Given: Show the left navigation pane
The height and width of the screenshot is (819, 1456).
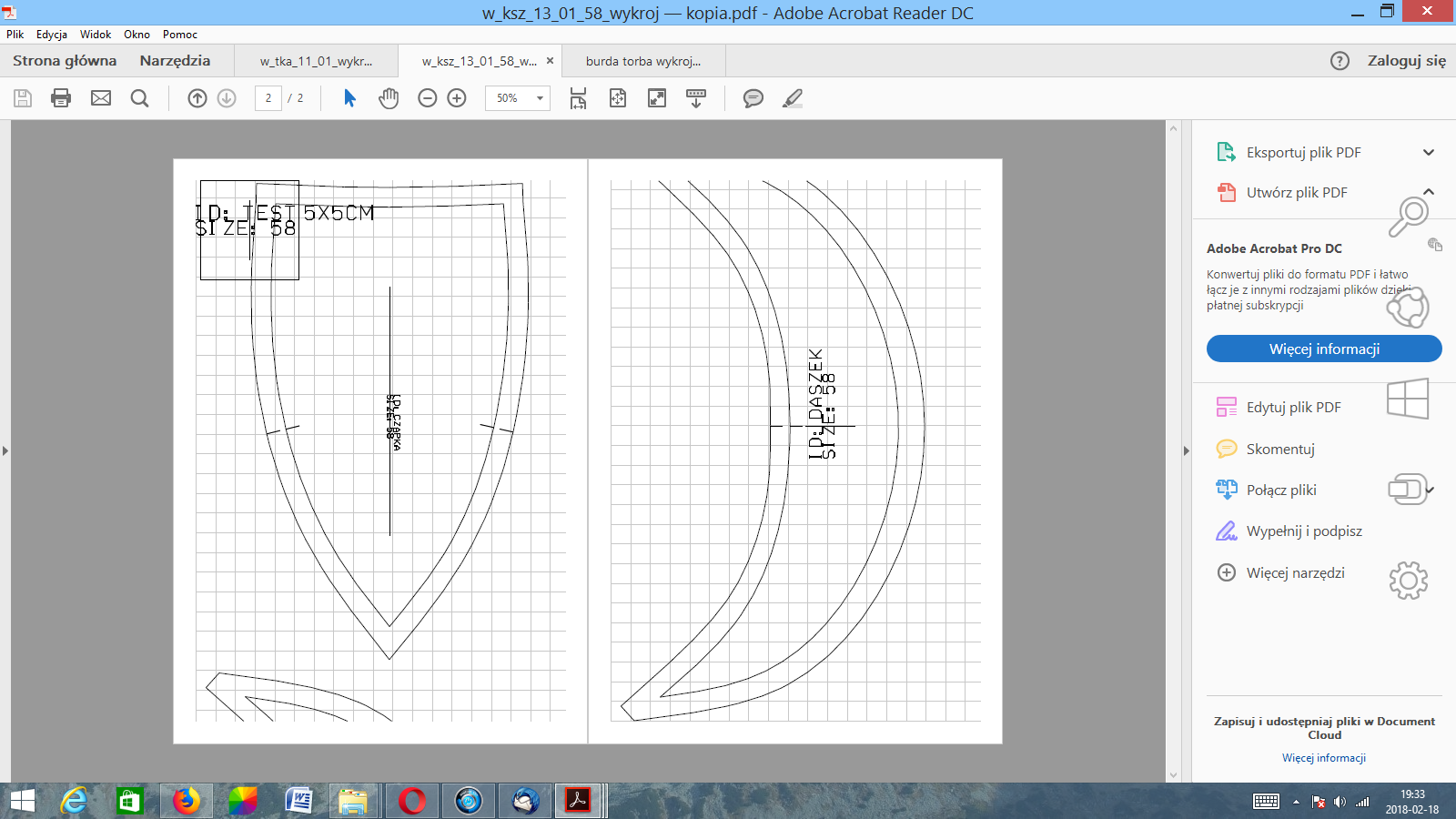Looking at the screenshot, I should [x=5, y=450].
